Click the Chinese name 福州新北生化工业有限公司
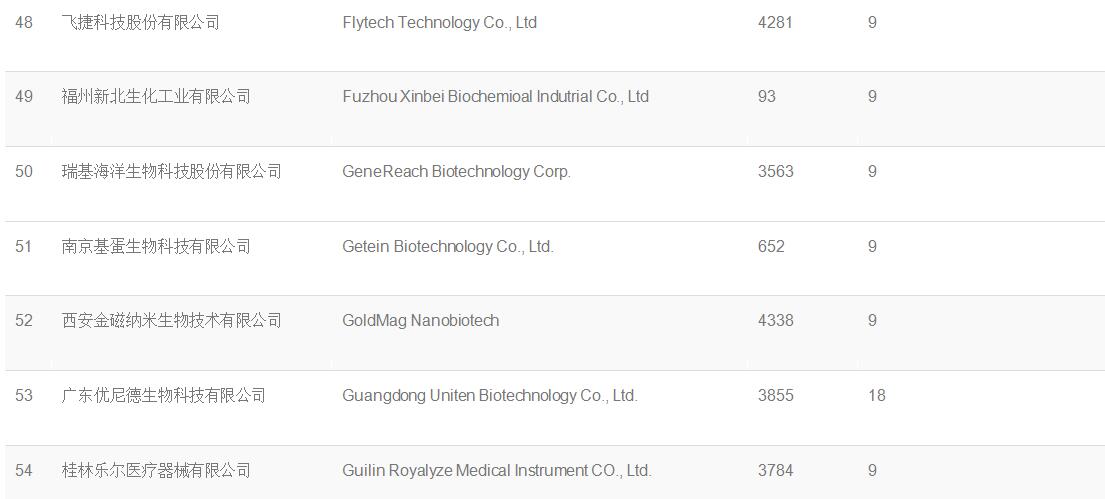 pos(156,97)
